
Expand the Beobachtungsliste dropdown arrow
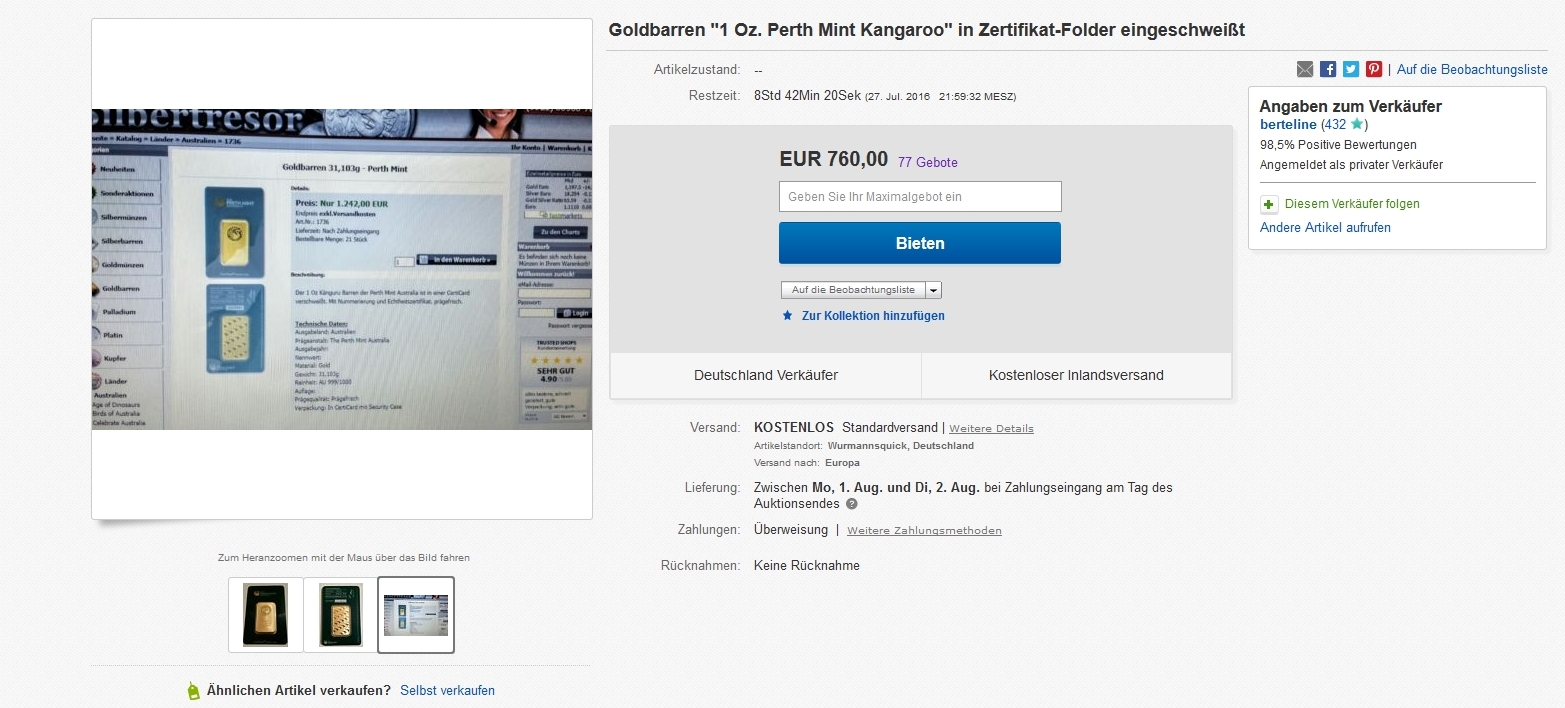point(933,290)
